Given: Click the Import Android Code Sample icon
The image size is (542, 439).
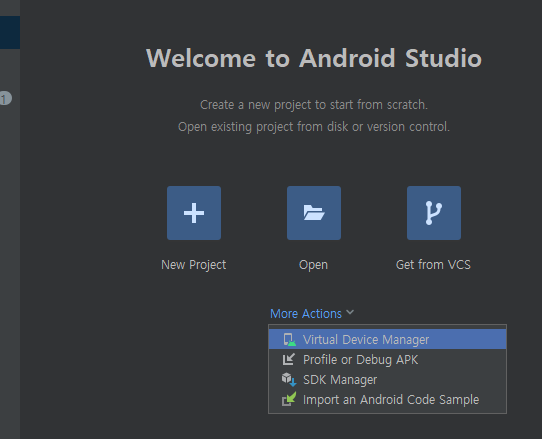Looking at the screenshot, I should click(x=289, y=399).
